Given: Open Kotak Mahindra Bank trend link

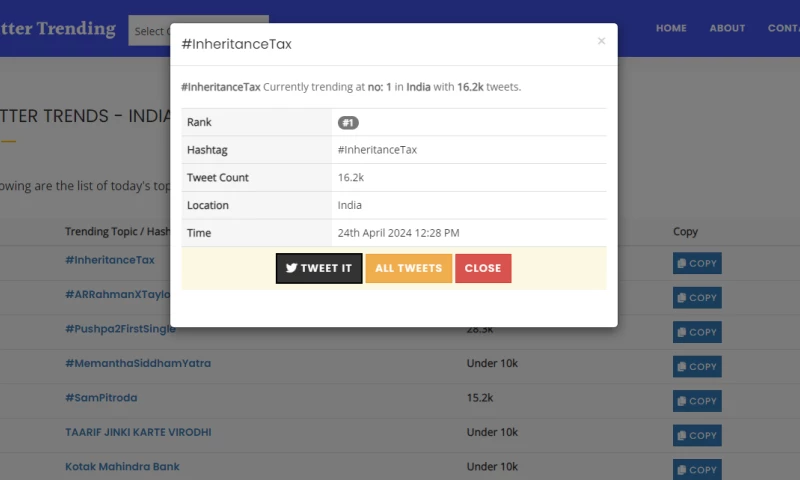Looking at the screenshot, I should [122, 467].
